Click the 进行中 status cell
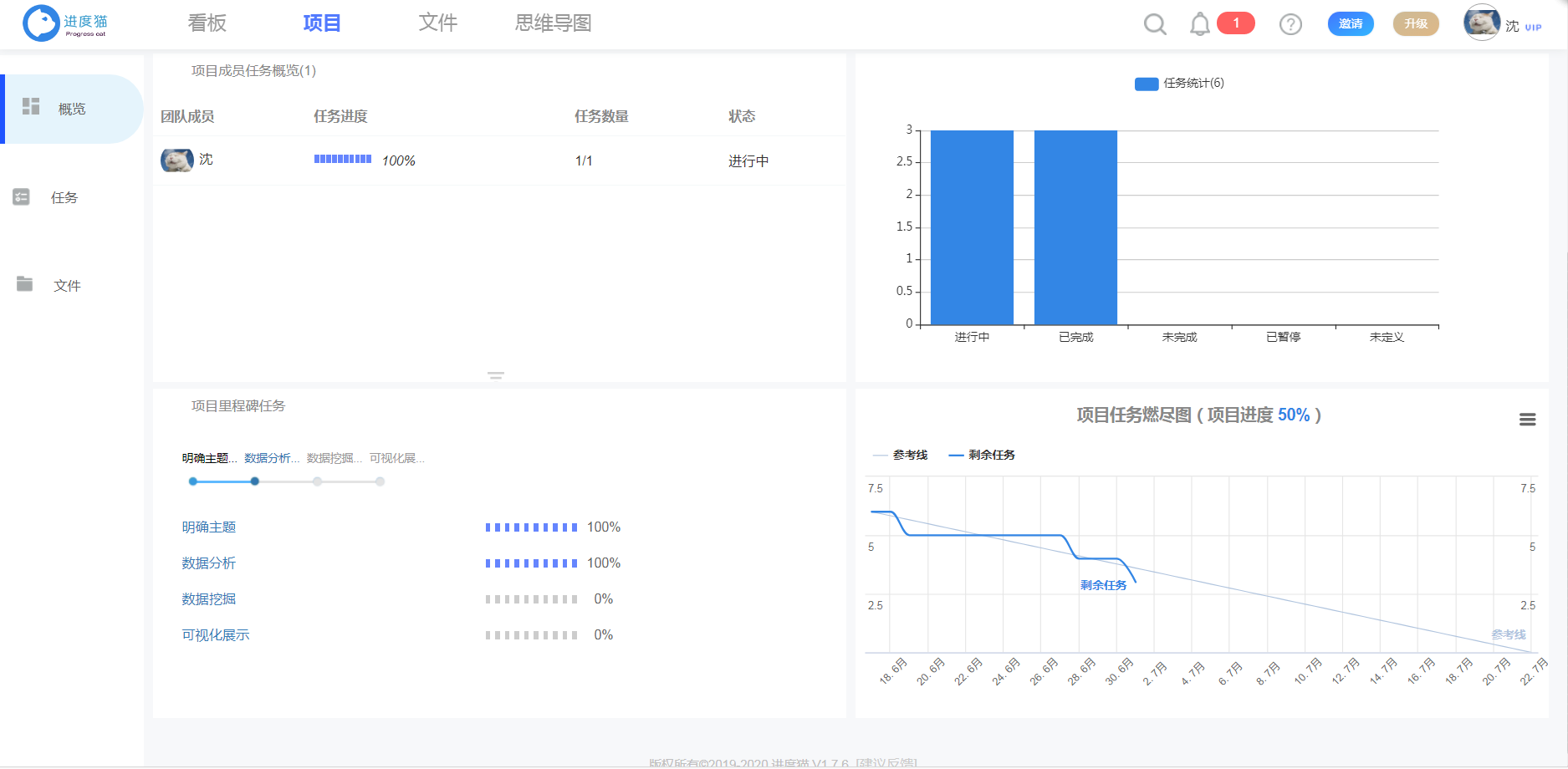This screenshot has width=1568, height=769. [x=748, y=160]
